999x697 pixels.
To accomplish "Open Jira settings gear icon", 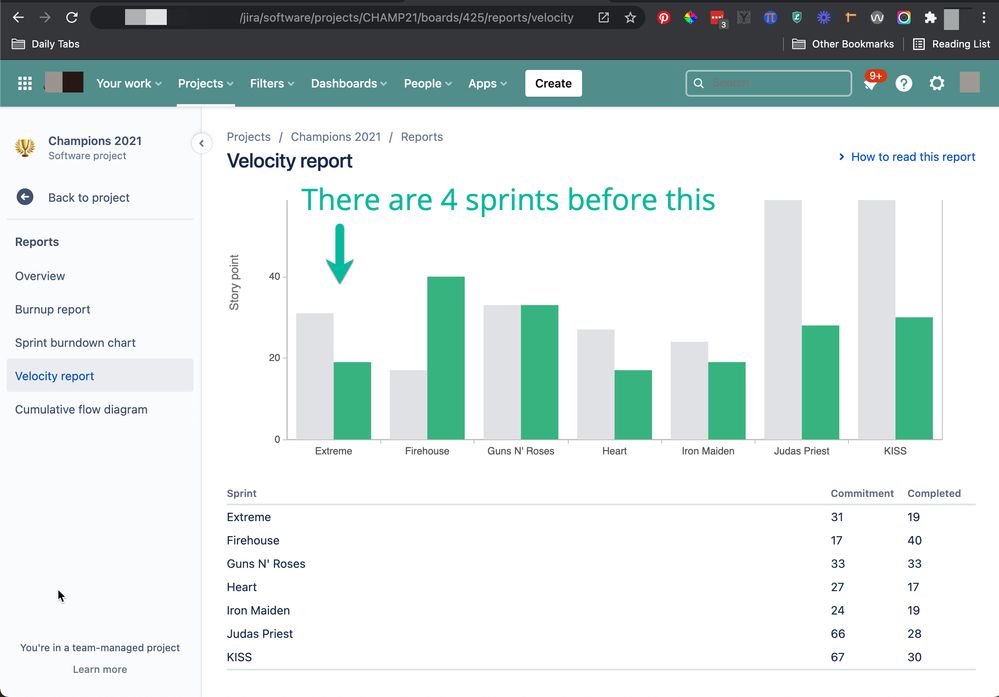I will 936,83.
